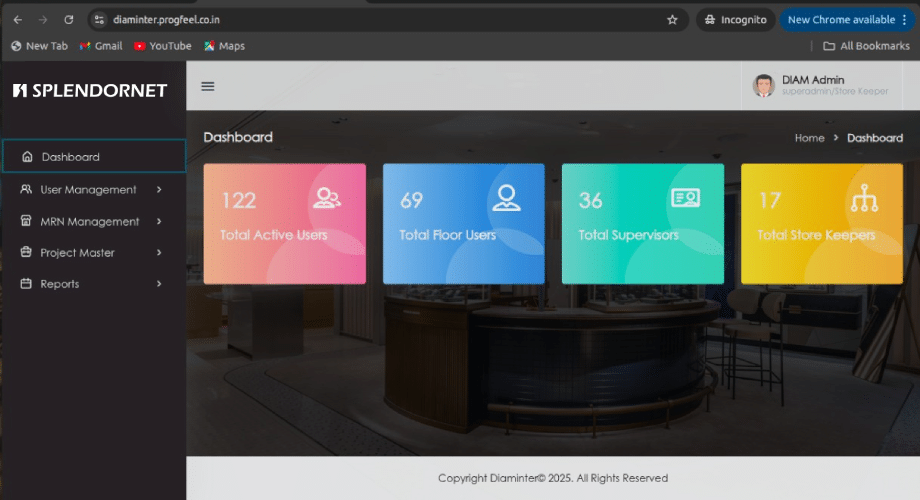Image resolution: width=920 pixels, height=500 pixels.
Task: Click the Reports calendar icon
Action: click(x=26, y=284)
